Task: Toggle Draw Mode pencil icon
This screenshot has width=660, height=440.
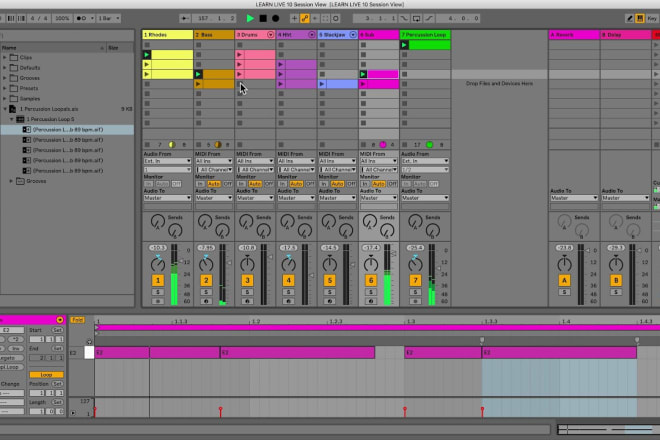Action: click(630, 19)
